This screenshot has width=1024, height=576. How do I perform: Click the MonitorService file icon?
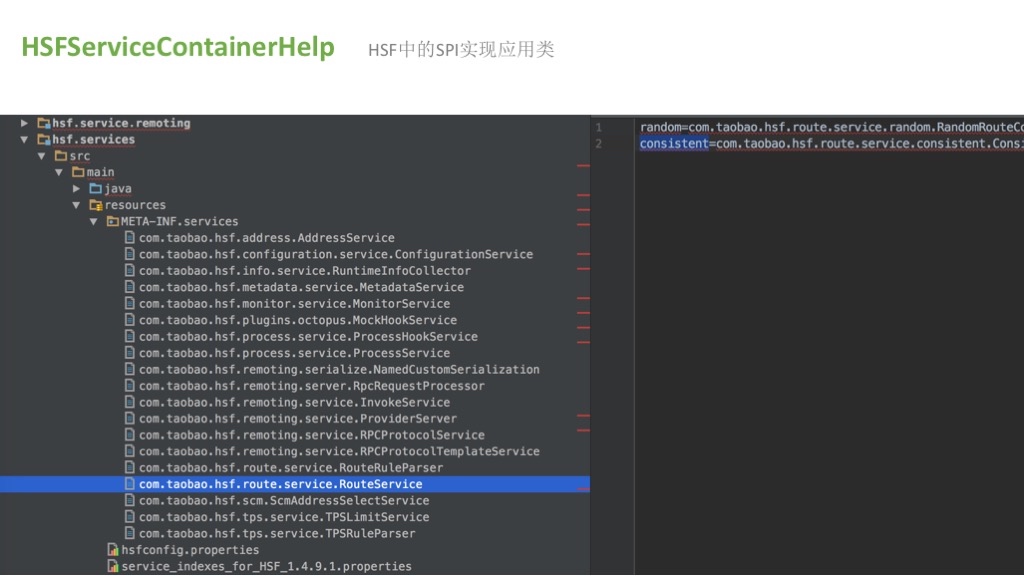point(129,303)
